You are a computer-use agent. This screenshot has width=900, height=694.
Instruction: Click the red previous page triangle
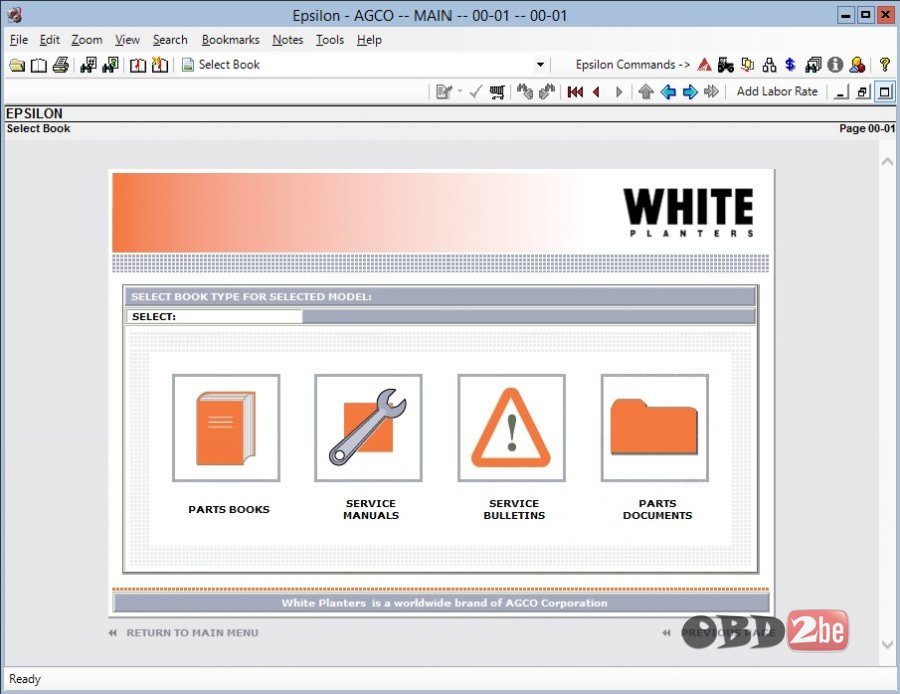point(597,92)
